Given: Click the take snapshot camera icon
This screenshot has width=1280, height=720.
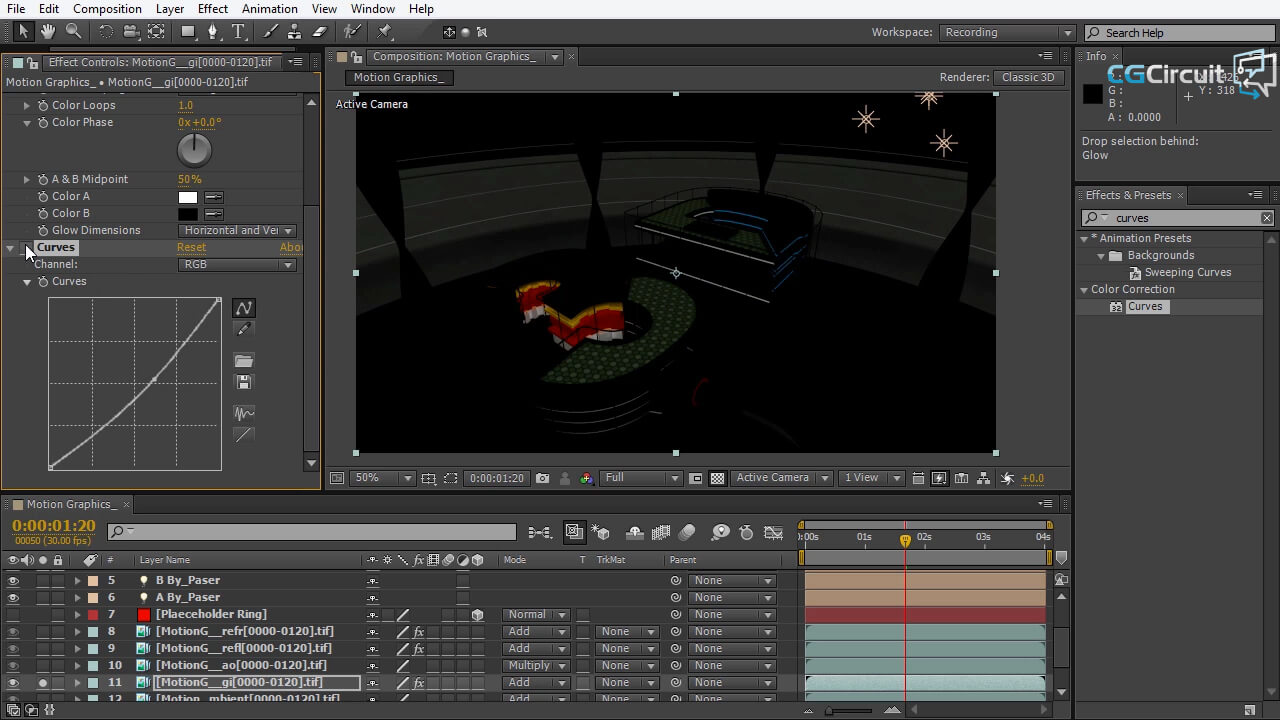Looking at the screenshot, I should (542, 478).
